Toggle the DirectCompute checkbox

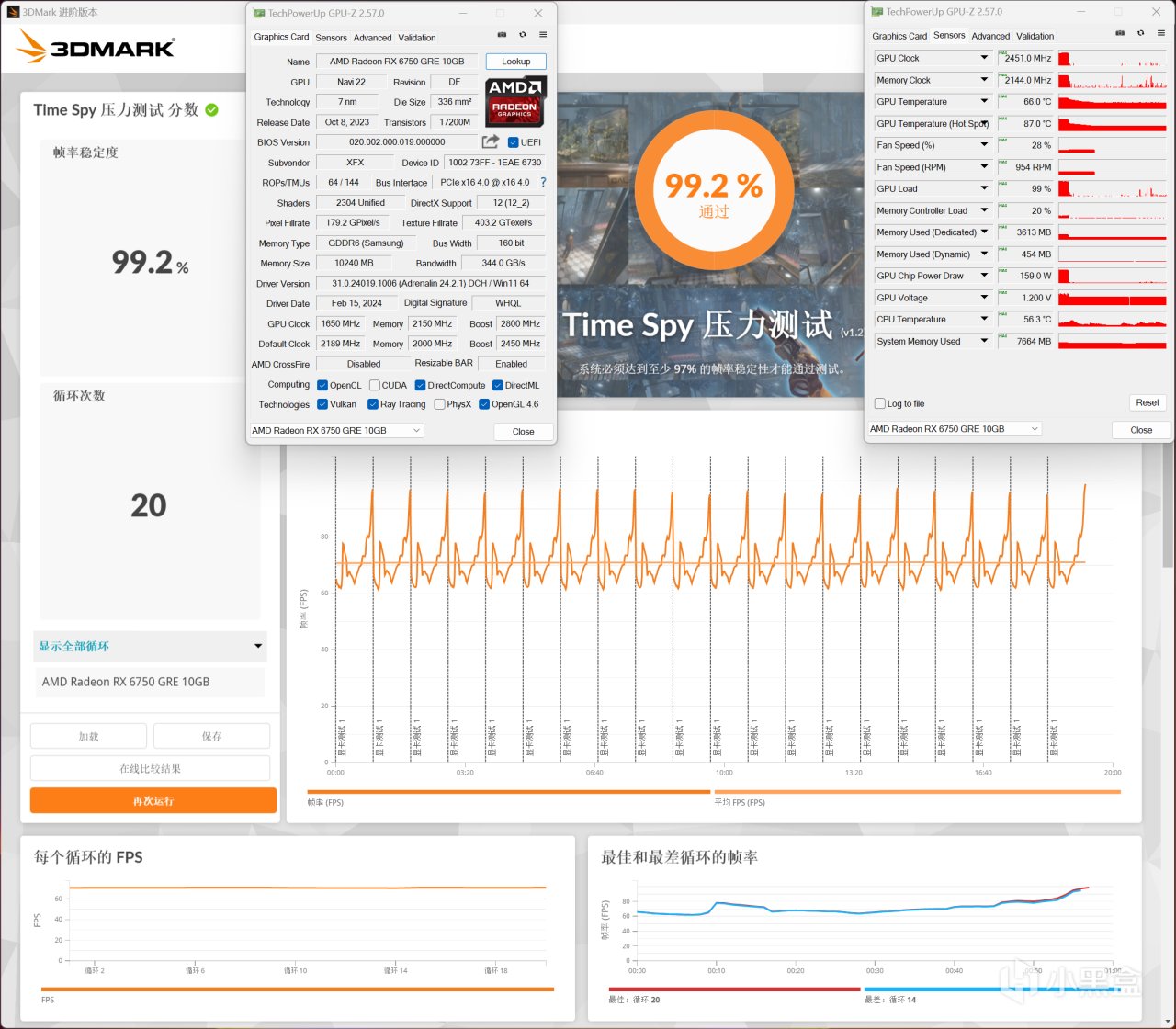[420, 386]
